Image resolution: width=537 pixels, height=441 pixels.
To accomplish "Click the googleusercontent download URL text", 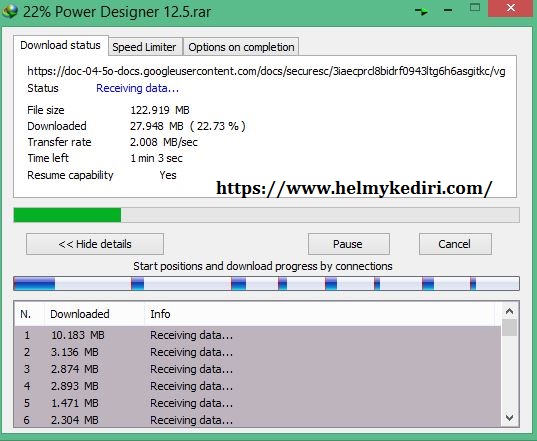I will click(x=266, y=71).
